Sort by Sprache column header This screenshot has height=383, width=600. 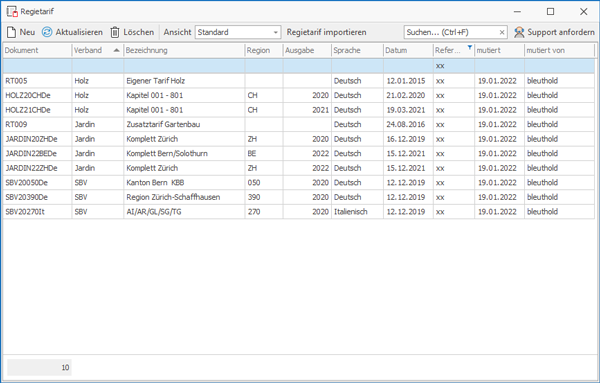[357, 50]
